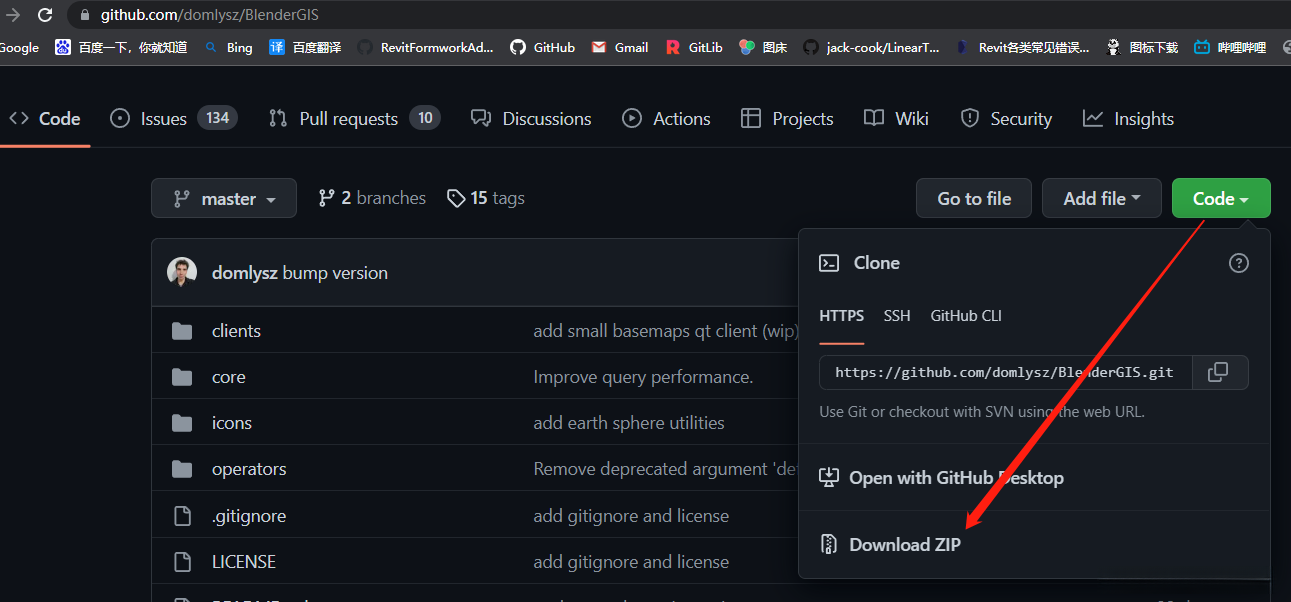Select the SSH clone option

coord(897,316)
